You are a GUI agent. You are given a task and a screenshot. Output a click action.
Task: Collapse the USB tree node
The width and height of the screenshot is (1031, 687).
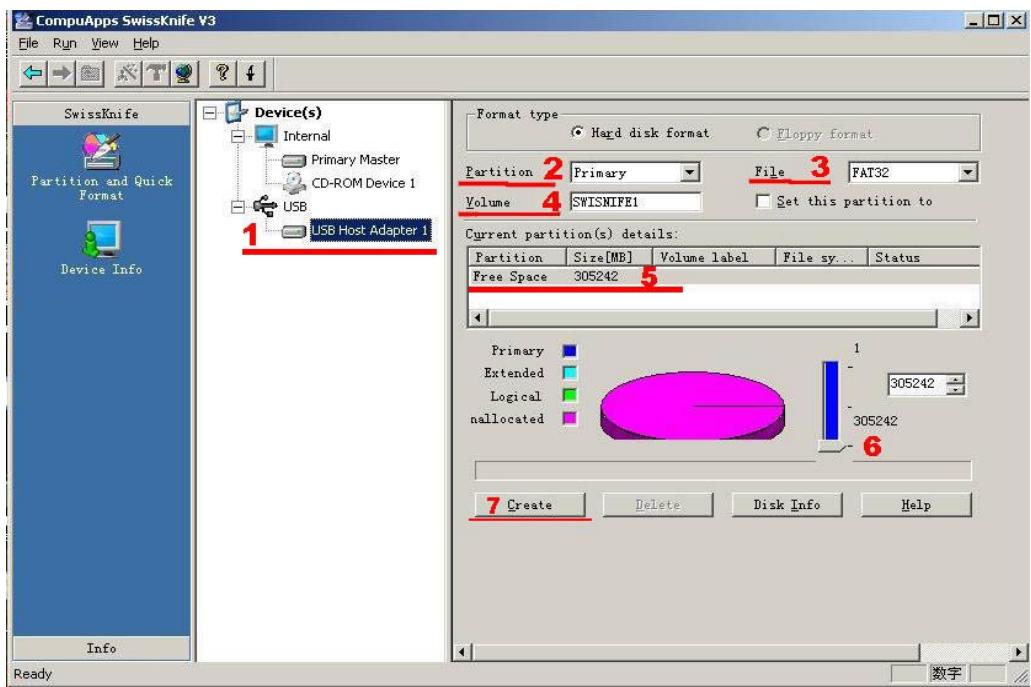point(238,206)
